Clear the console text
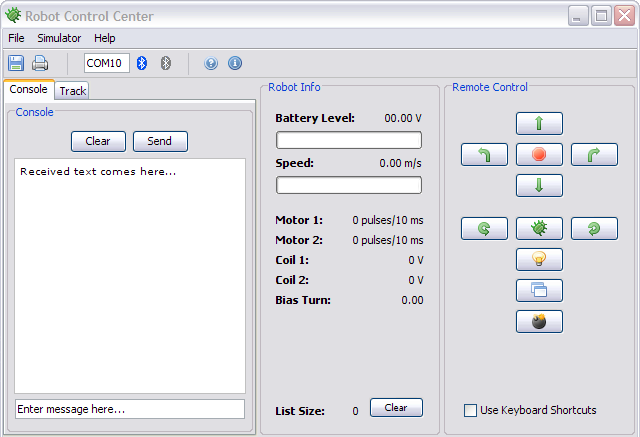 [98, 141]
